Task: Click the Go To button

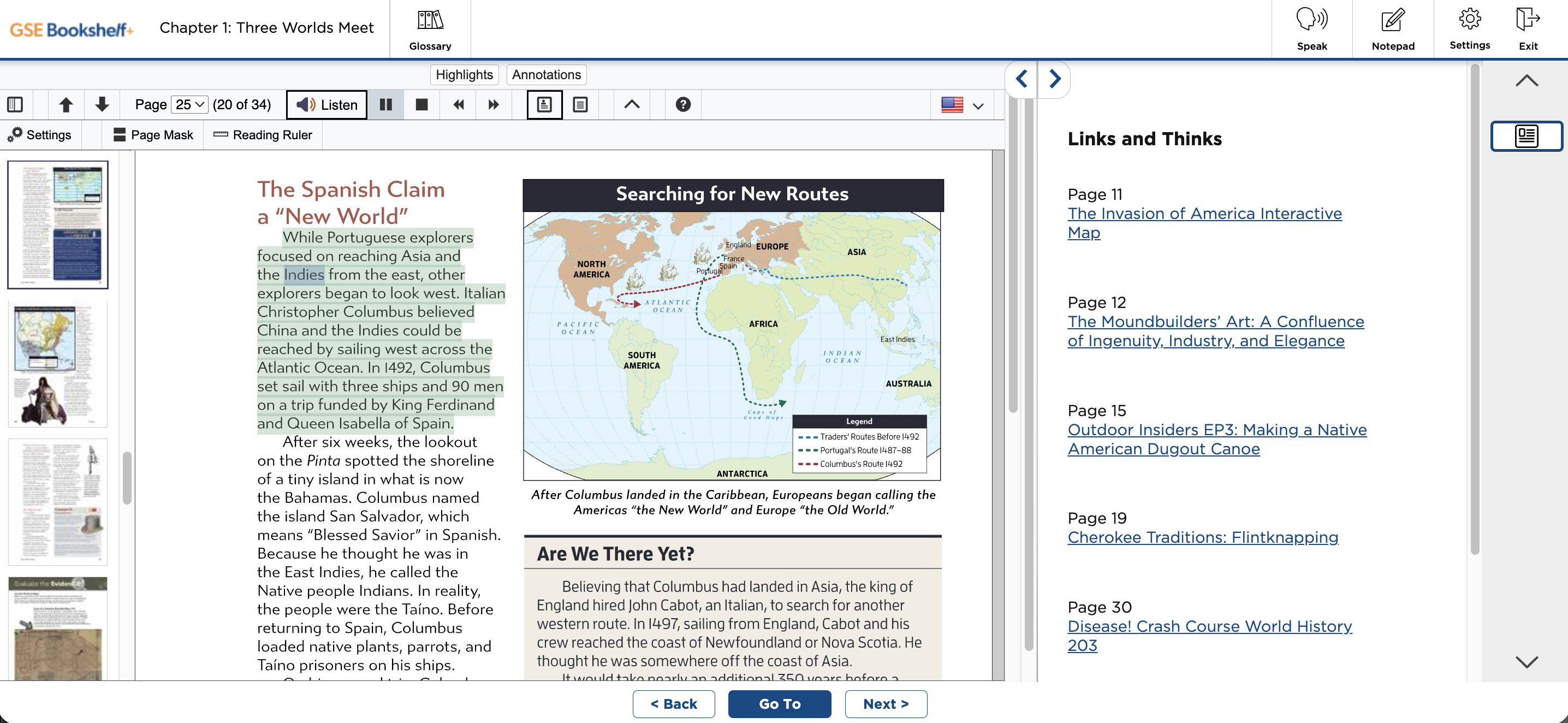Action: (779, 703)
